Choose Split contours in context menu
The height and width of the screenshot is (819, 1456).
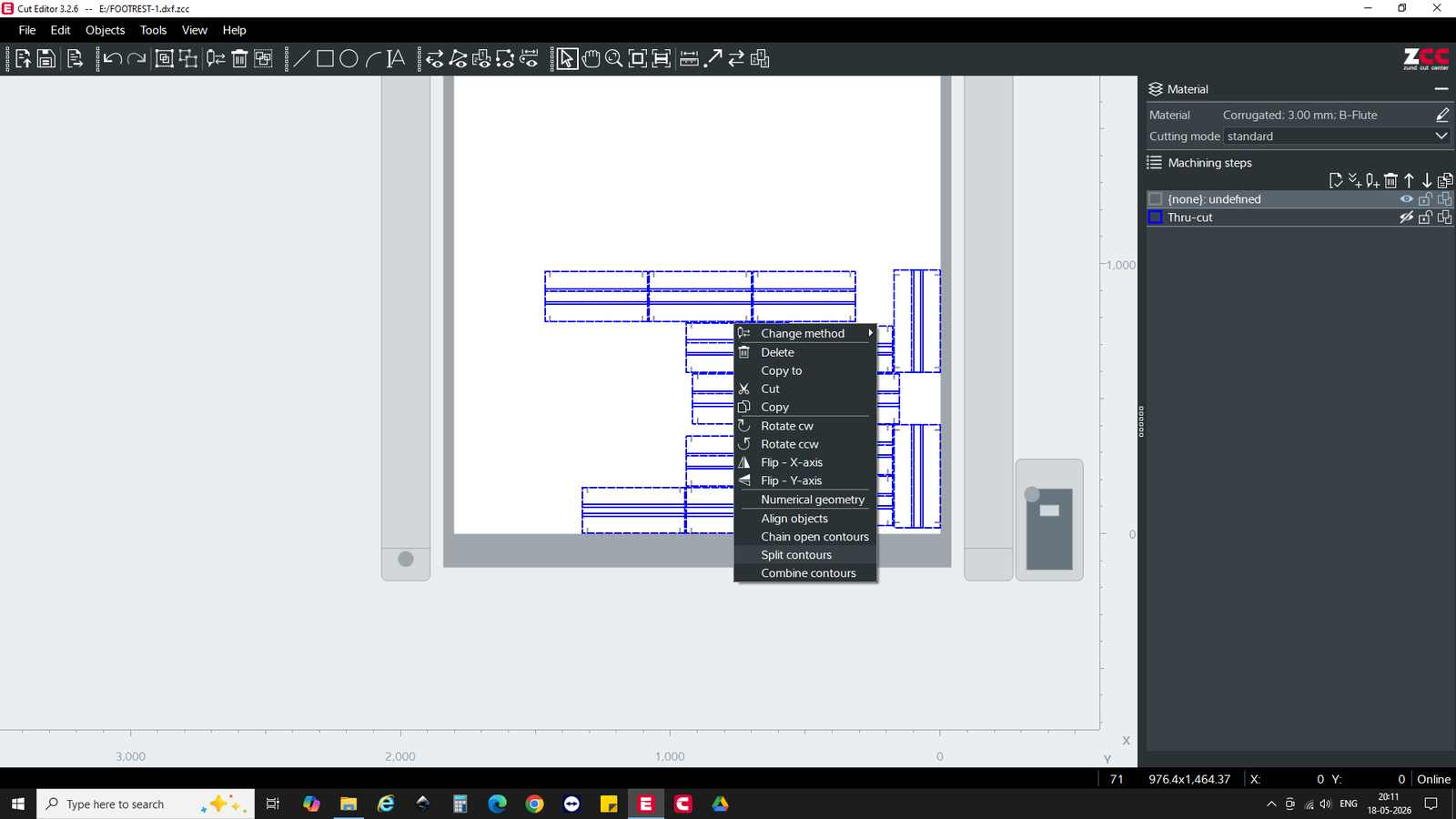click(x=805, y=555)
